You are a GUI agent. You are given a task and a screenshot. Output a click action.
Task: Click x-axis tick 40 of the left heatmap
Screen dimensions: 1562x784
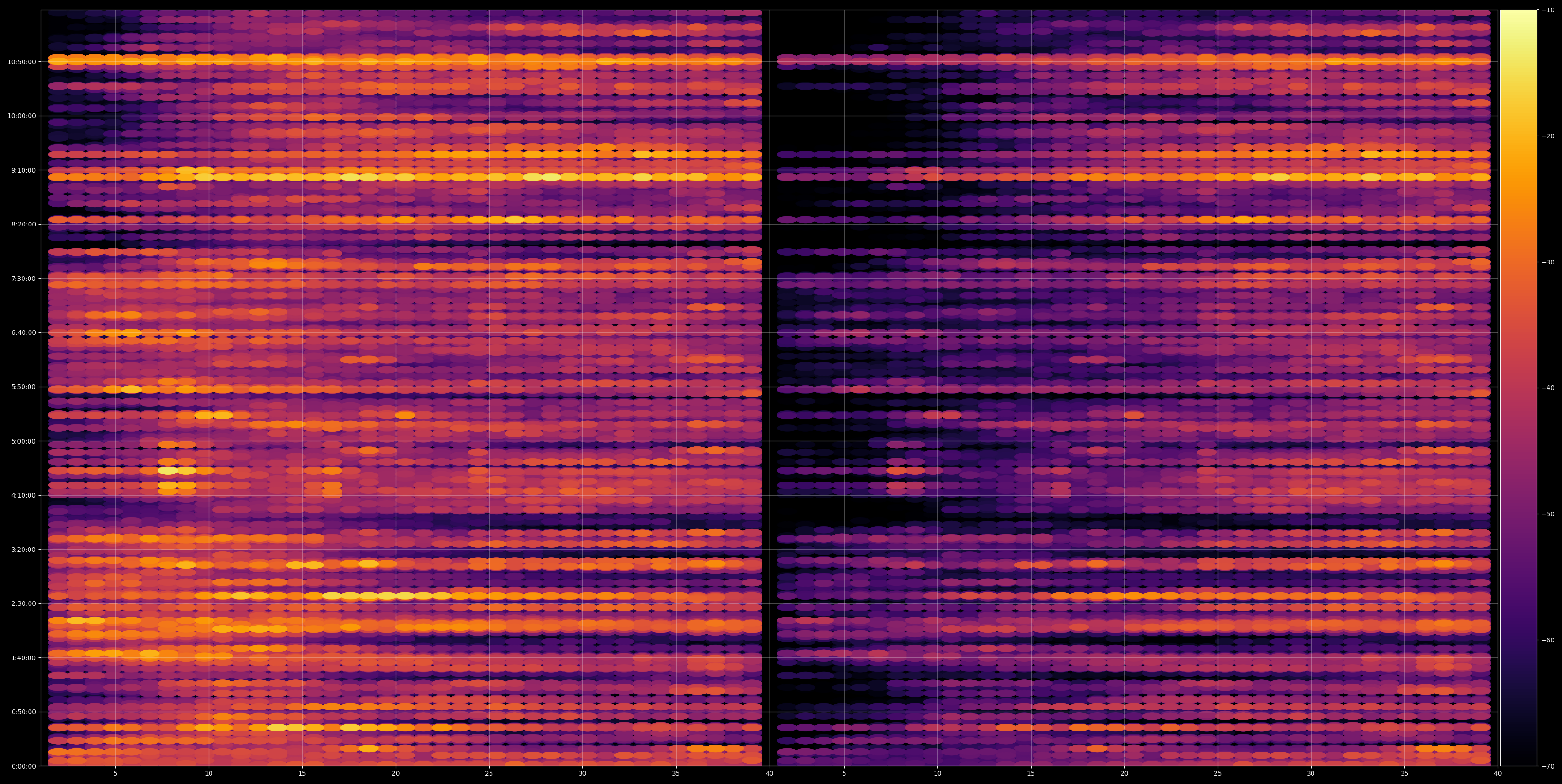pos(770,774)
